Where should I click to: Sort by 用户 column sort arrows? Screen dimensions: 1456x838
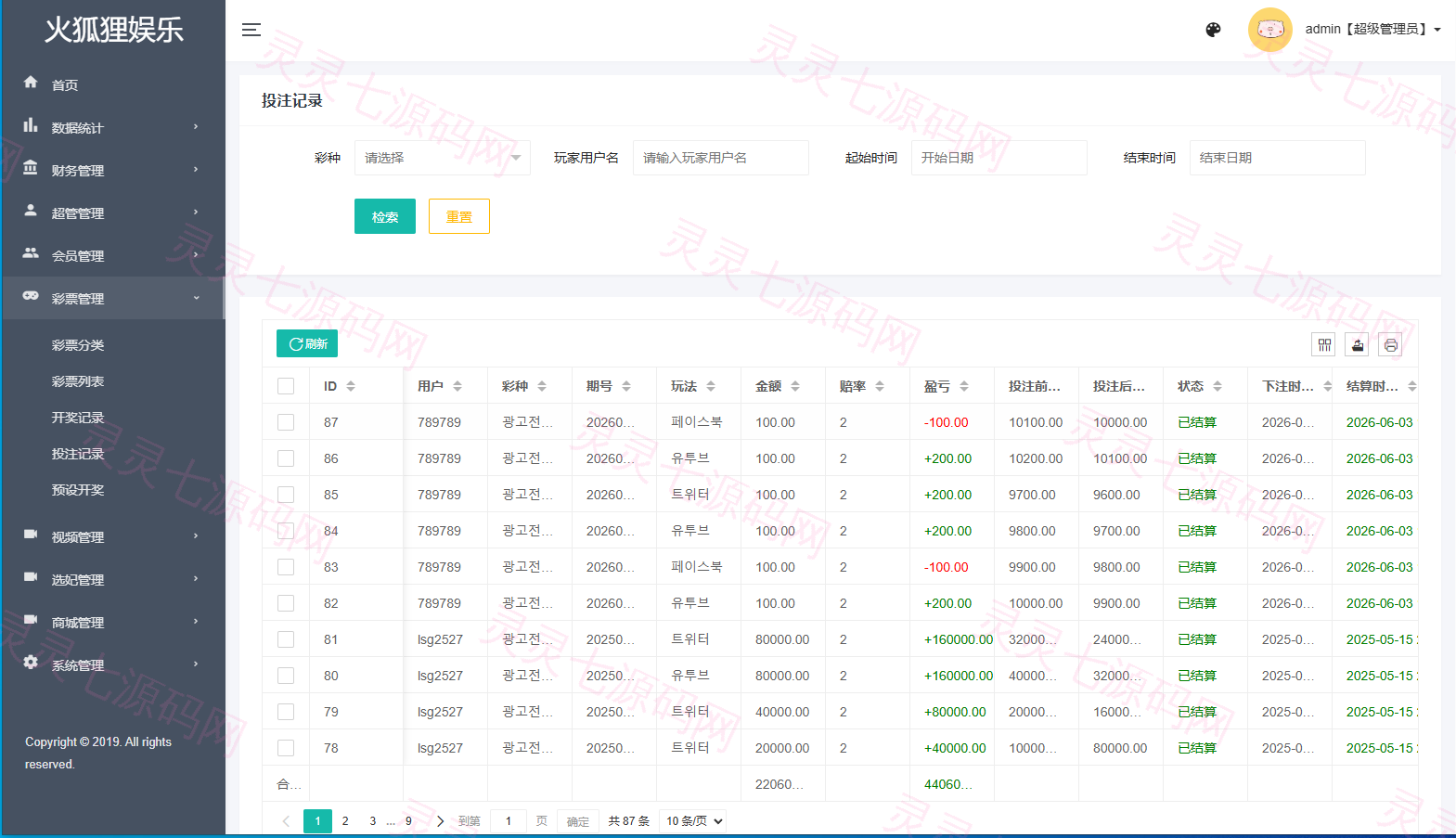457,386
